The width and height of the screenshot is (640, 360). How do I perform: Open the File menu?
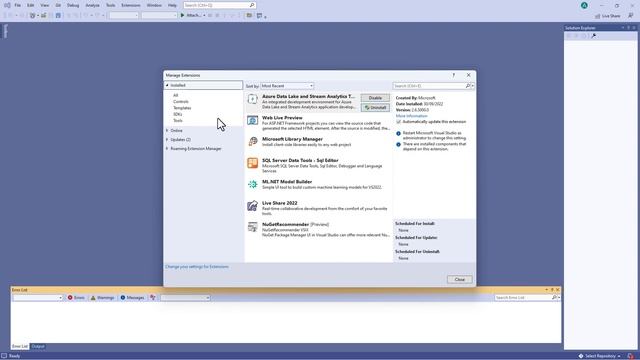pos(18,5)
